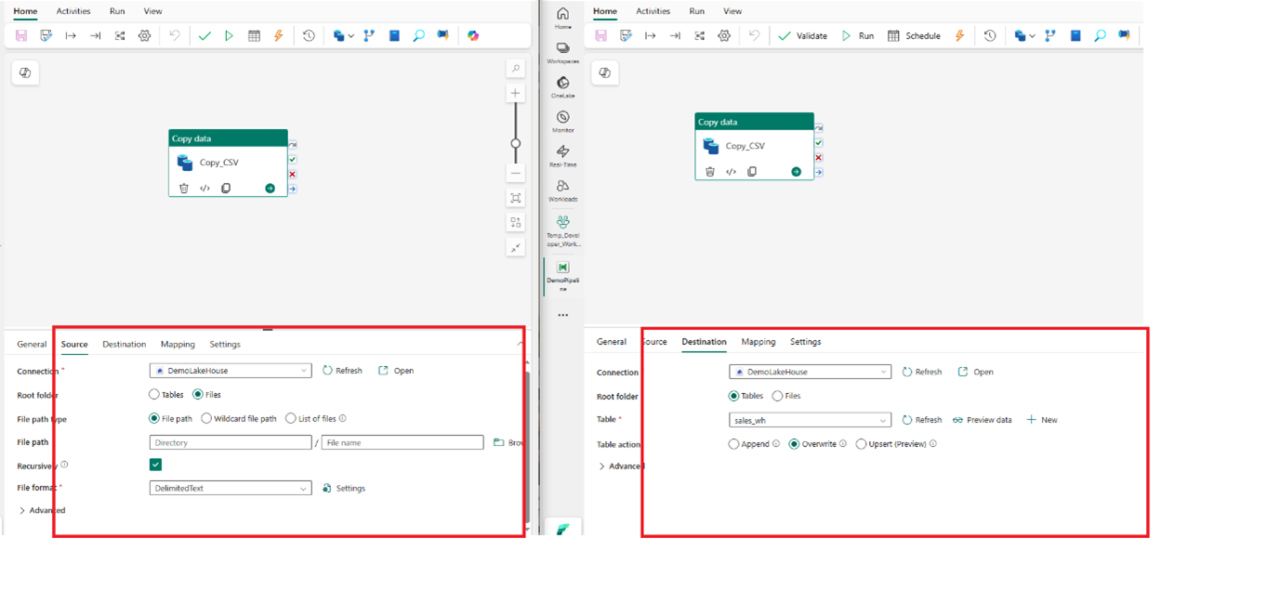Click the Preview data link for the table
The width and height of the screenshot is (1280, 603).
click(x=981, y=420)
